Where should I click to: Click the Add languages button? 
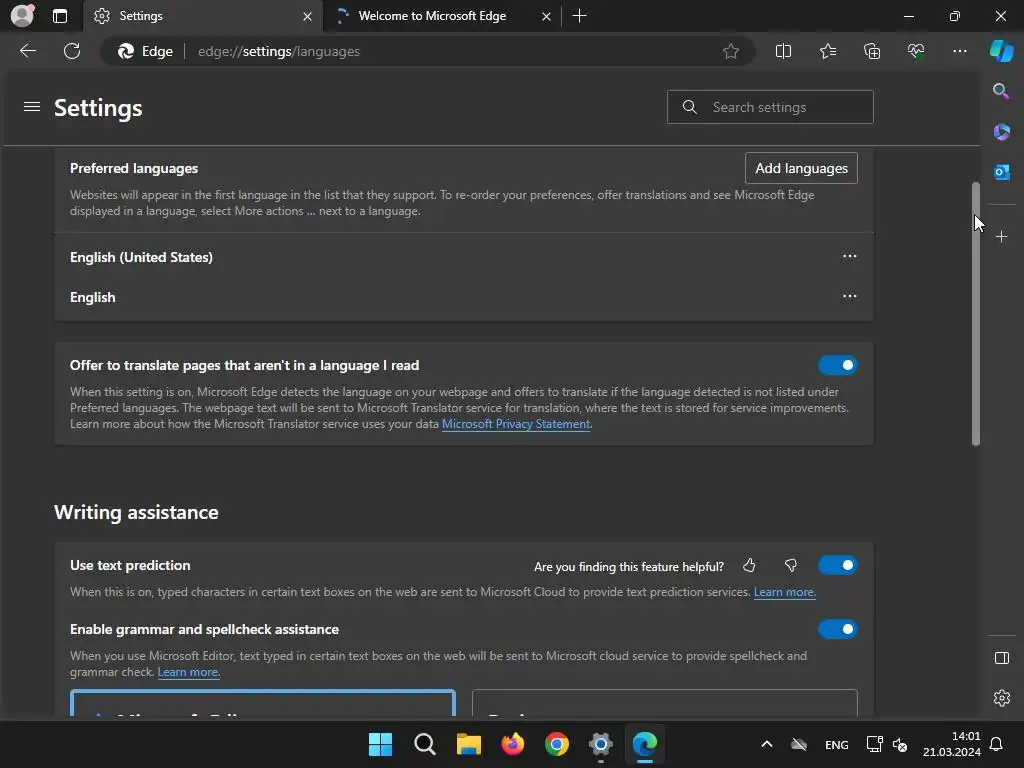coord(801,168)
